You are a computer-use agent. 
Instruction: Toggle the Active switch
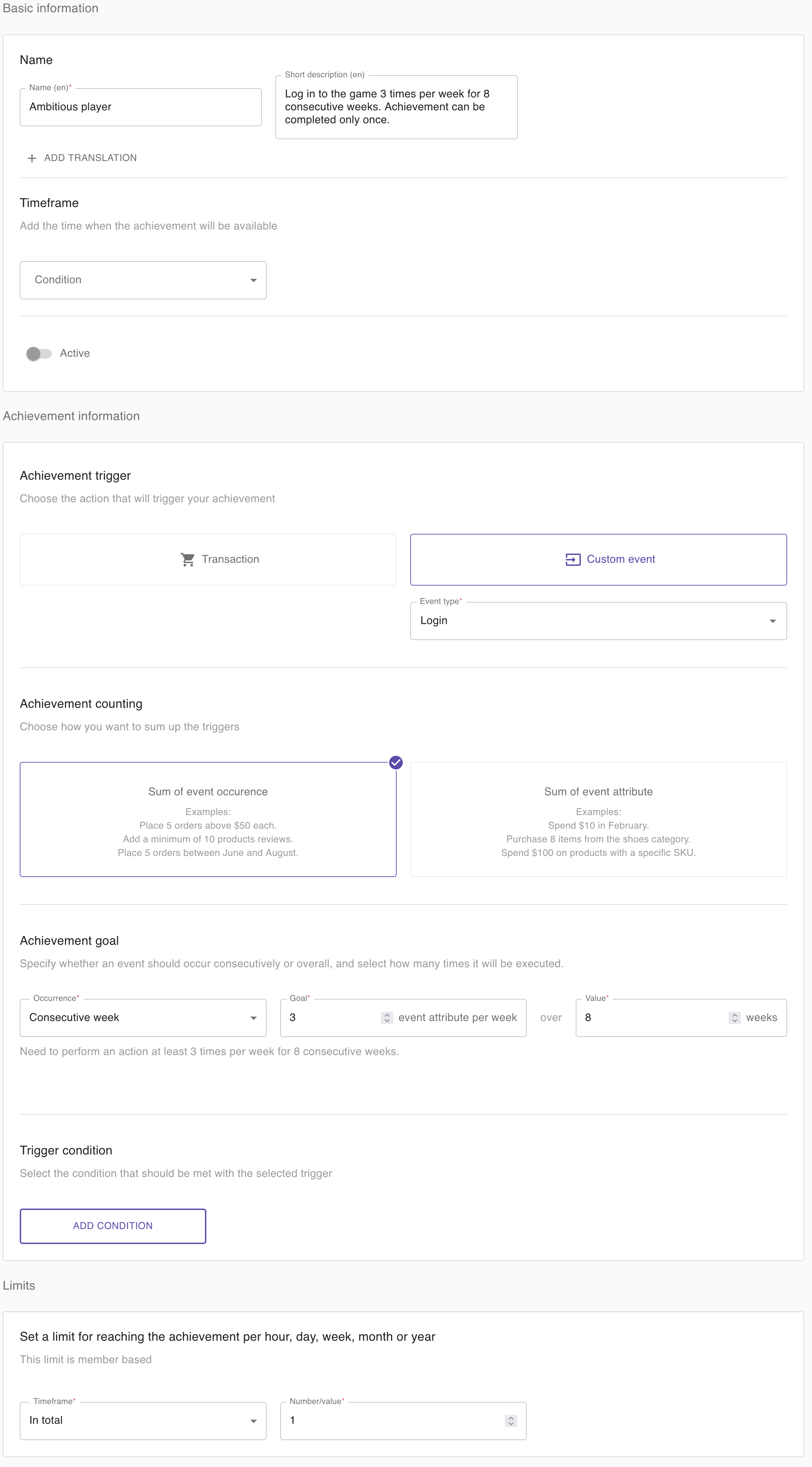coord(39,354)
